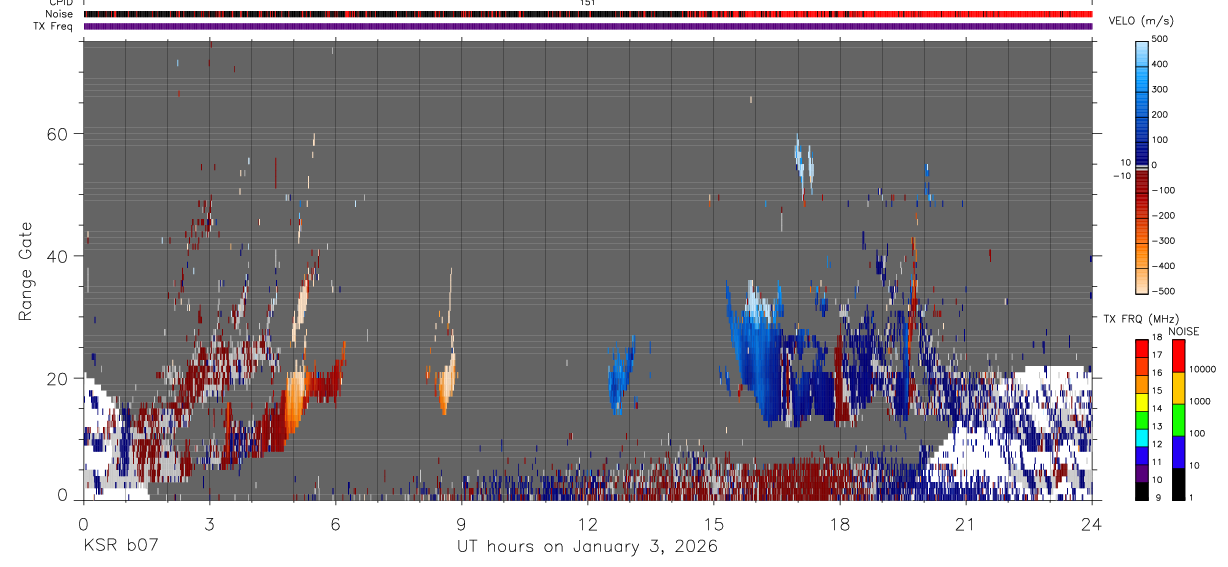Select purple swatch in TX FRQ legend
The height and width of the screenshot is (567, 1228).
(1142, 473)
